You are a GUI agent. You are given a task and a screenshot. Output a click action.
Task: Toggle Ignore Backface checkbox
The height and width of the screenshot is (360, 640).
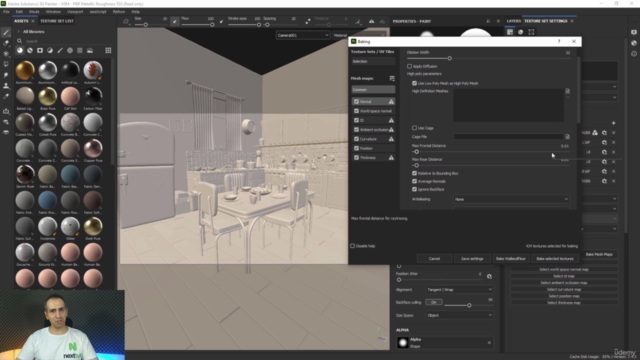(x=414, y=189)
